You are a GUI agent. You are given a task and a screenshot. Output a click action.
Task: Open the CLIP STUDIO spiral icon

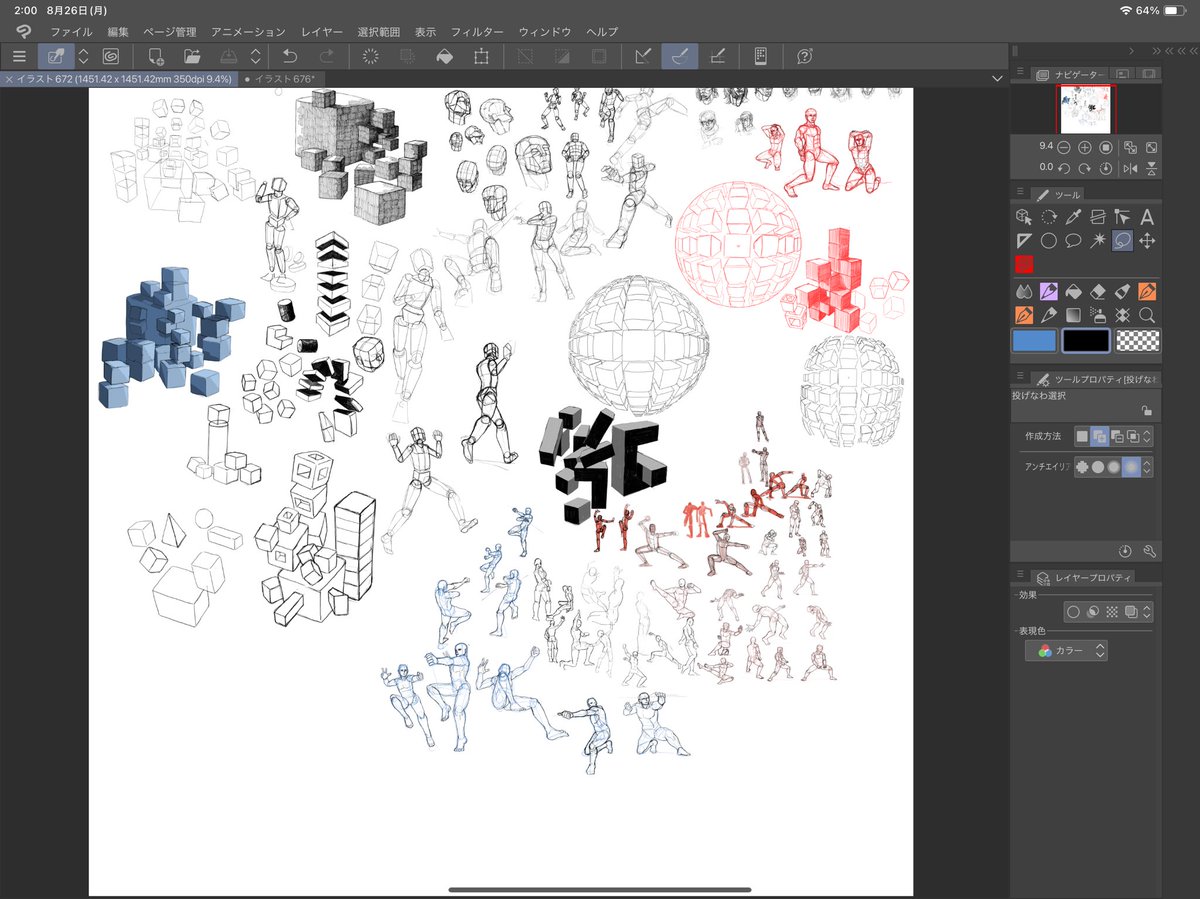pyautogui.click(x=111, y=57)
